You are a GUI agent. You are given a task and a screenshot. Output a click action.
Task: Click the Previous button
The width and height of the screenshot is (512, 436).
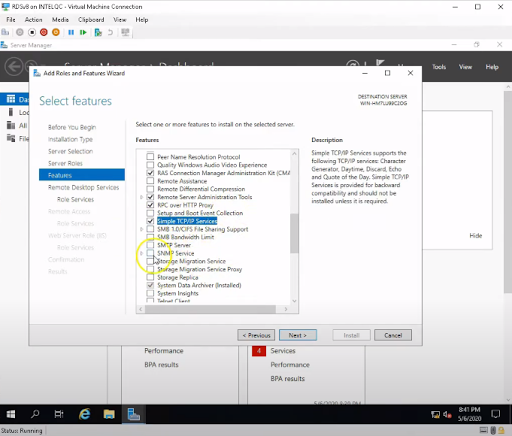pyautogui.click(x=256, y=335)
